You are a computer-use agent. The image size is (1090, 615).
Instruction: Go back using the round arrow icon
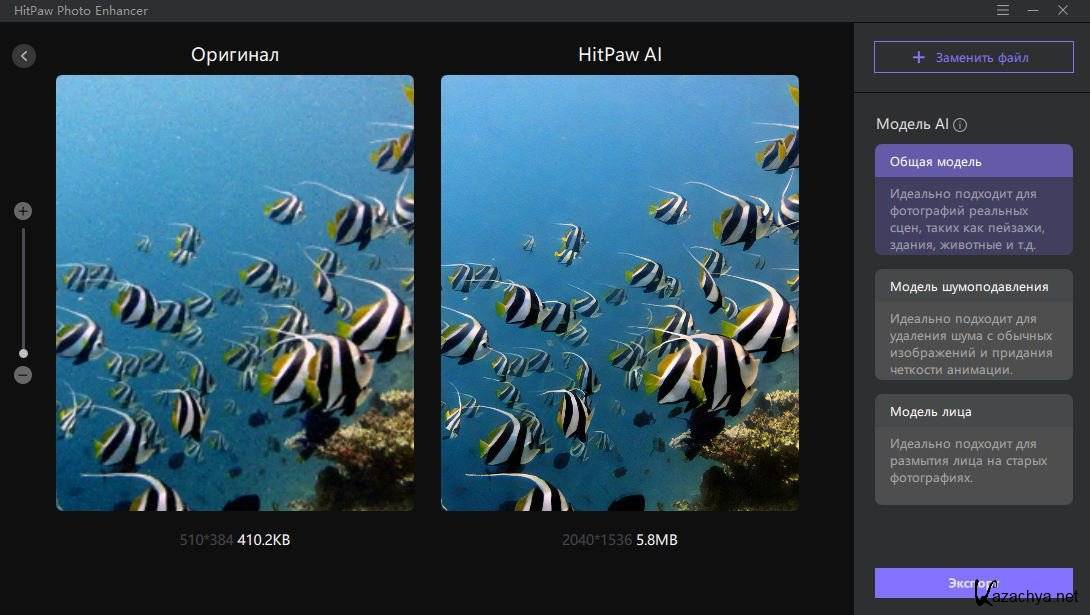coord(24,56)
